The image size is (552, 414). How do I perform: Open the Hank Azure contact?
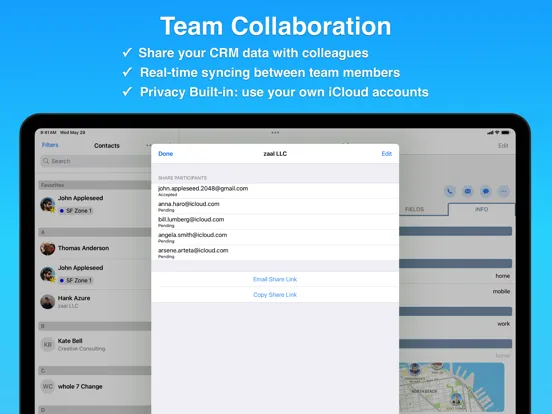95,302
